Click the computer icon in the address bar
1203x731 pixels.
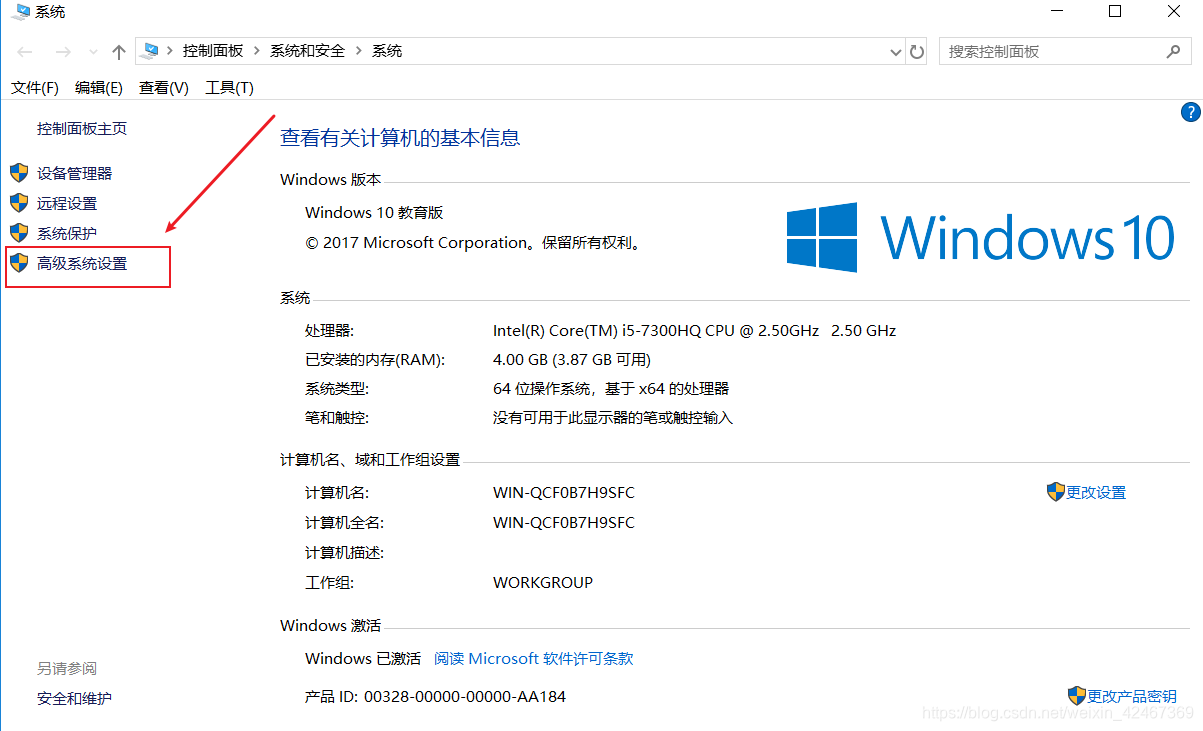[x=152, y=51]
